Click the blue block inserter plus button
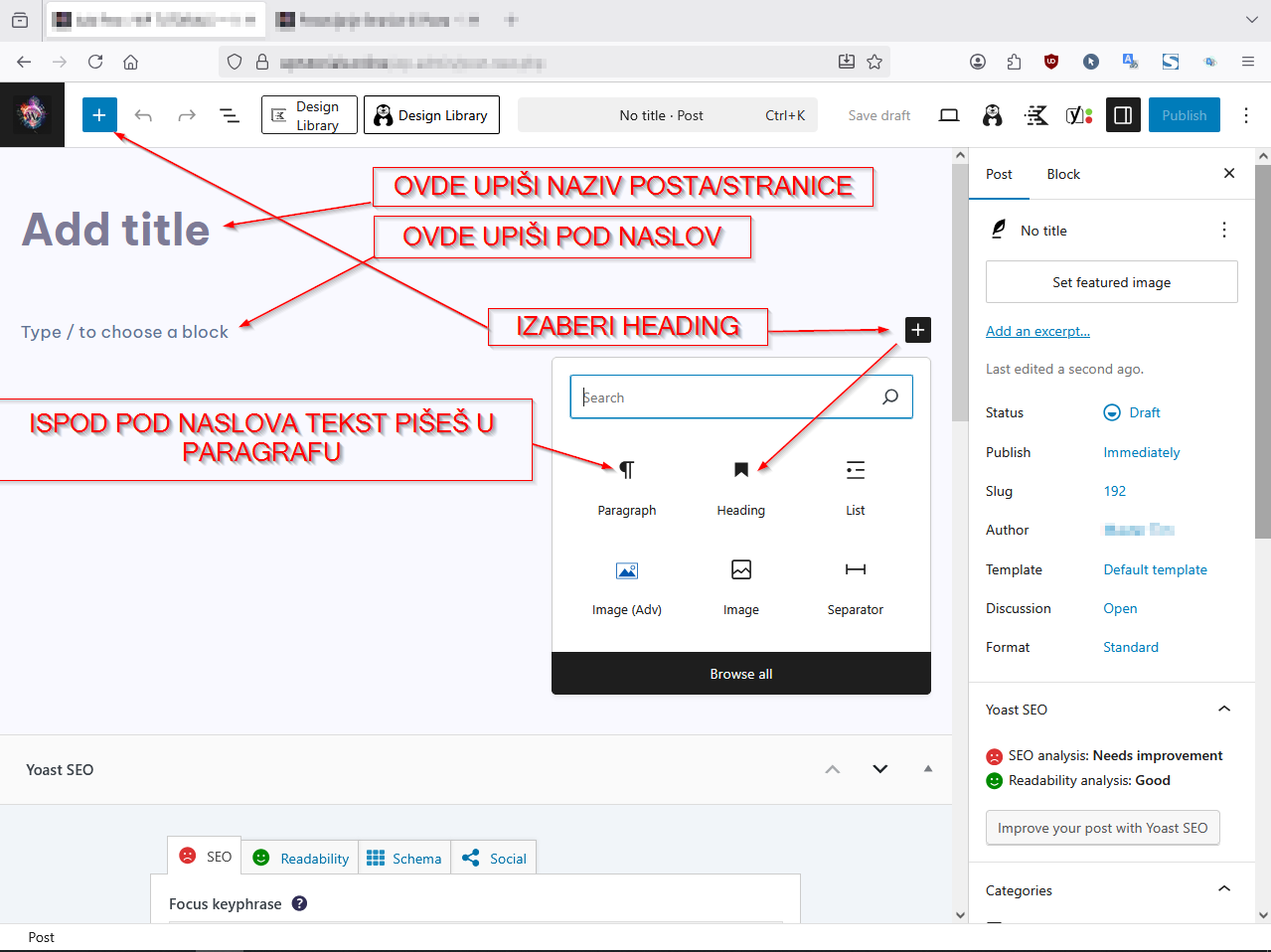 click(x=99, y=115)
